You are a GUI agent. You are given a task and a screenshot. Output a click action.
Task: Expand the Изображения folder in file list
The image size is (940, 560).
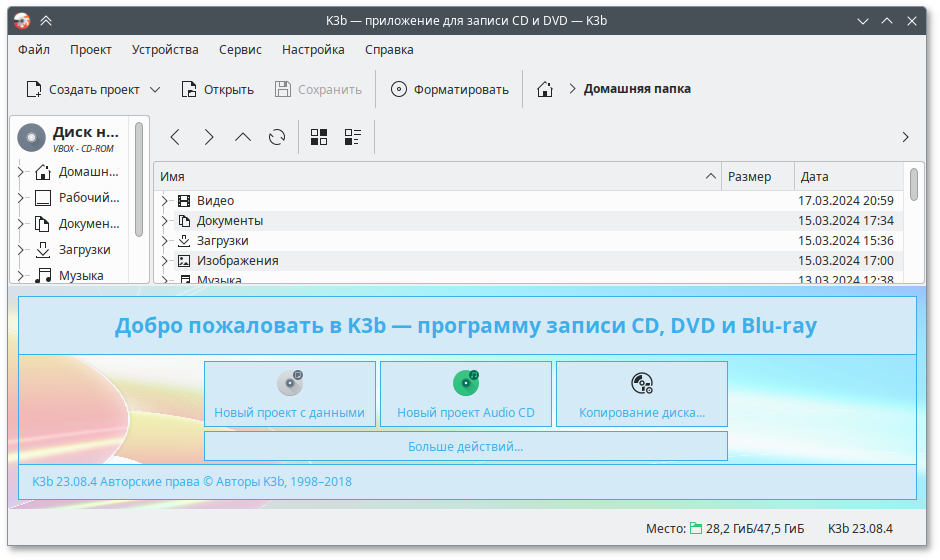[x=165, y=261]
